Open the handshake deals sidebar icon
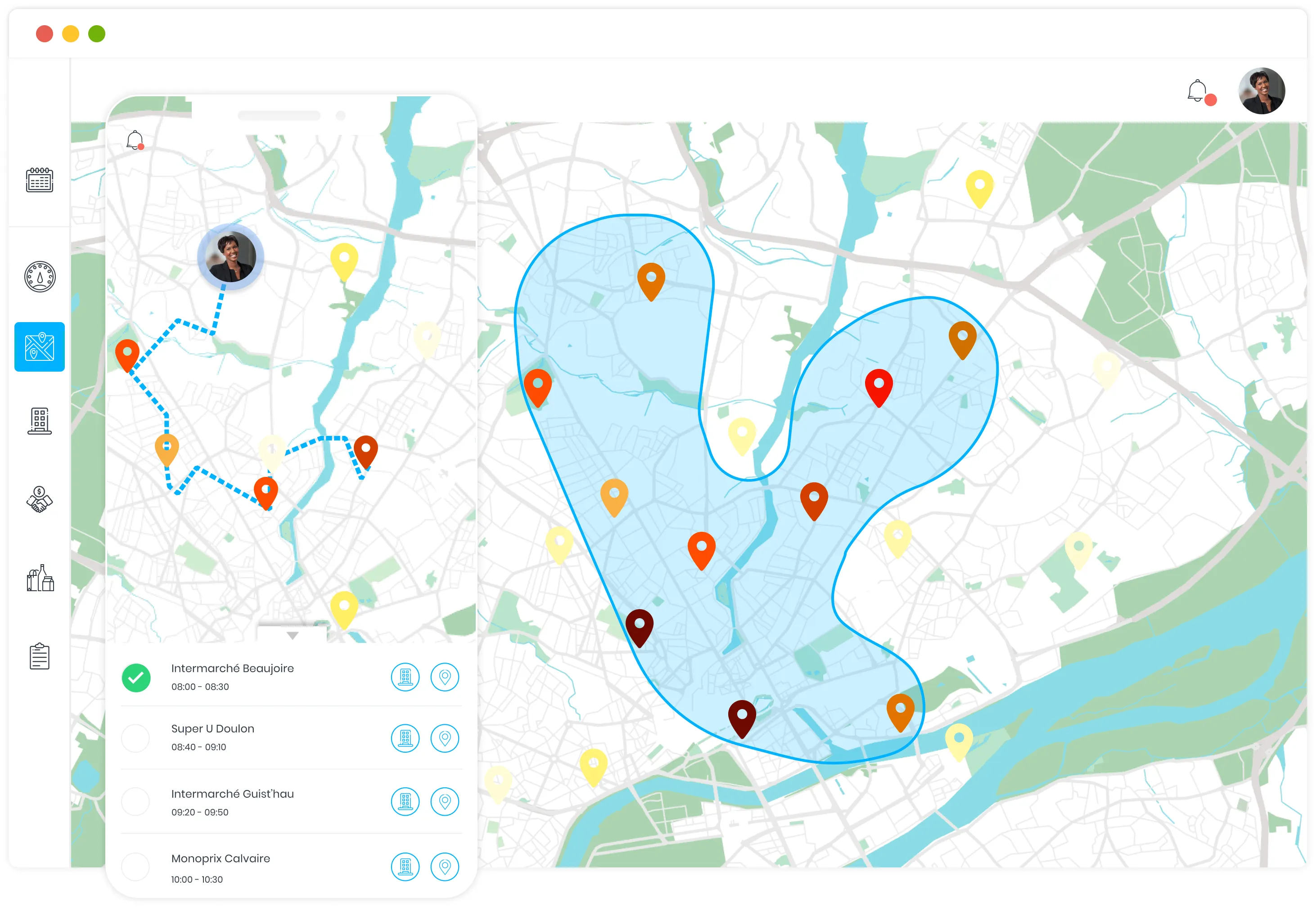The height and width of the screenshot is (907, 1316). (x=39, y=499)
